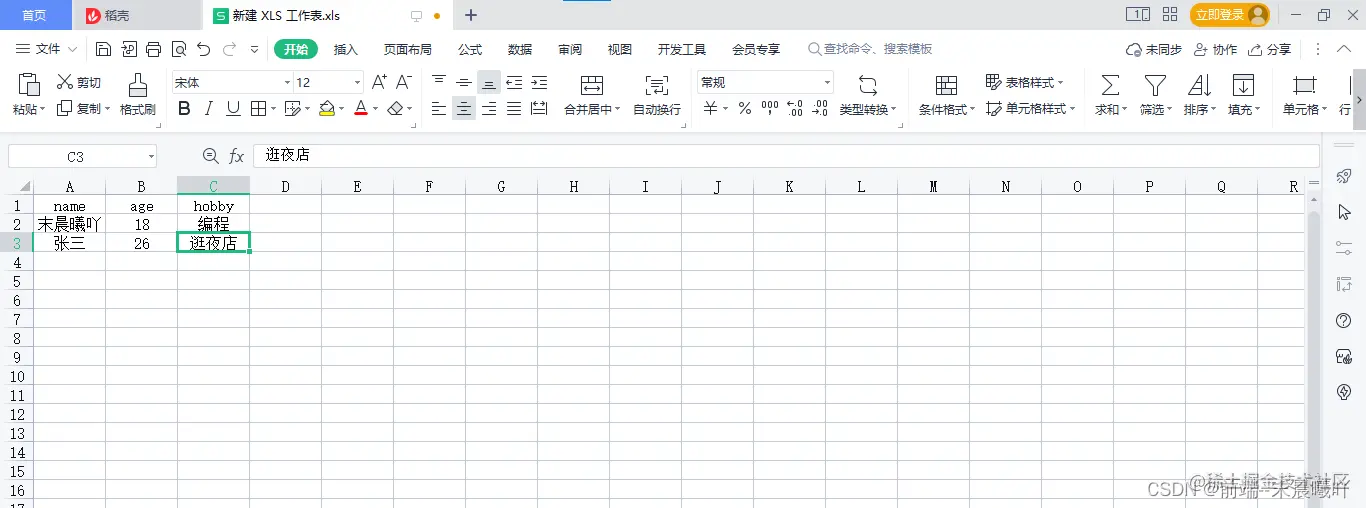Open the 文件 (File) menu
Viewport: 1366px width, 508px height.
point(46,49)
